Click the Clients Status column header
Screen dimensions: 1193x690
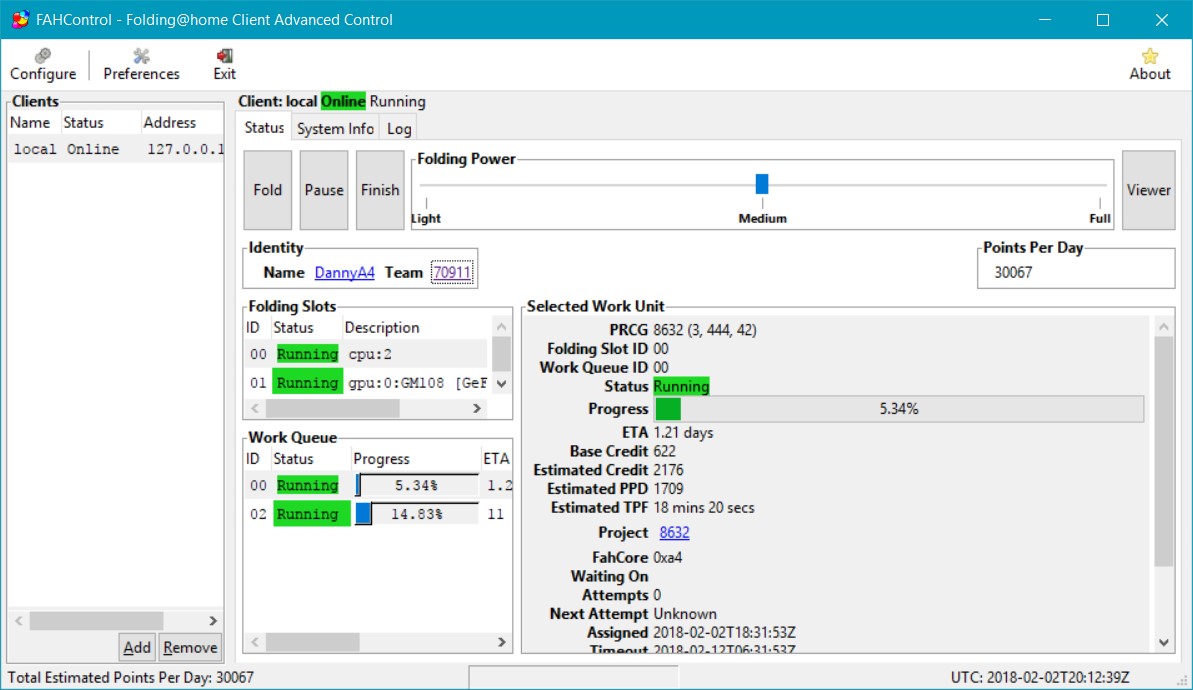(99, 122)
